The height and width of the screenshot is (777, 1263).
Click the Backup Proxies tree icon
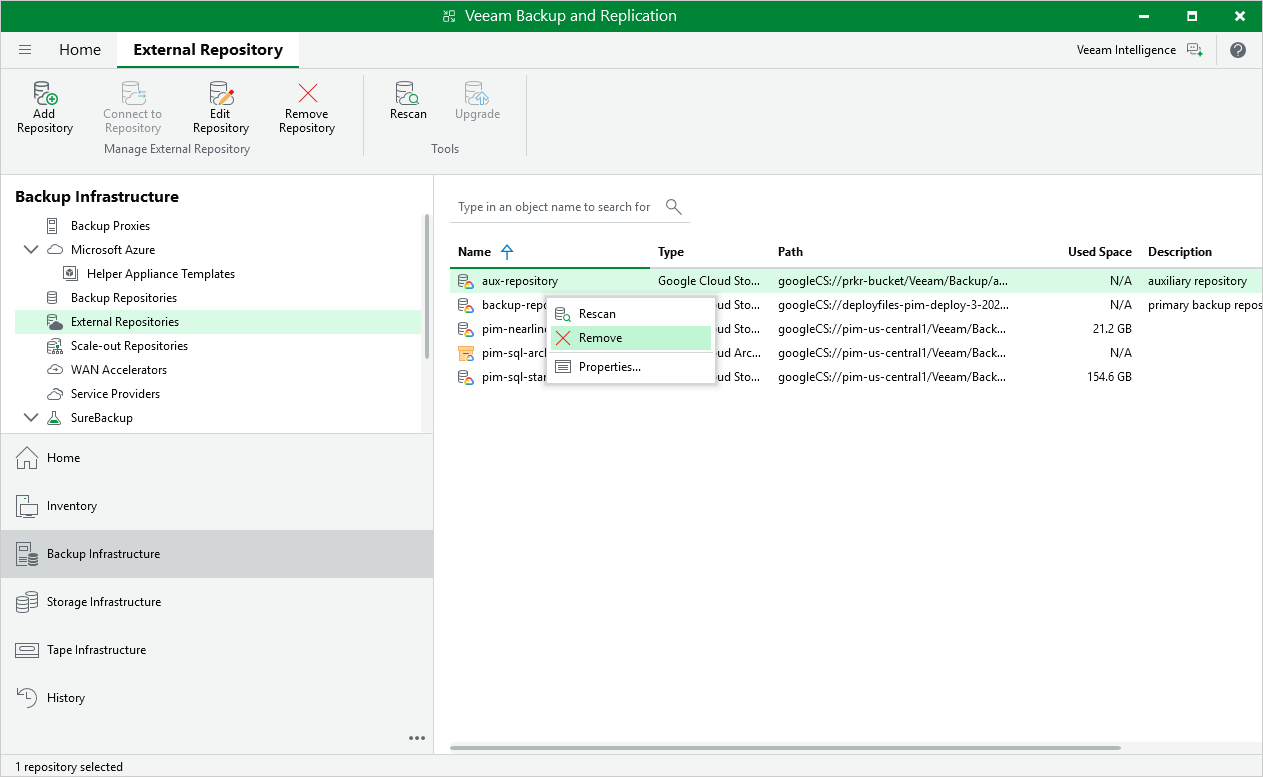(x=53, y=226)
